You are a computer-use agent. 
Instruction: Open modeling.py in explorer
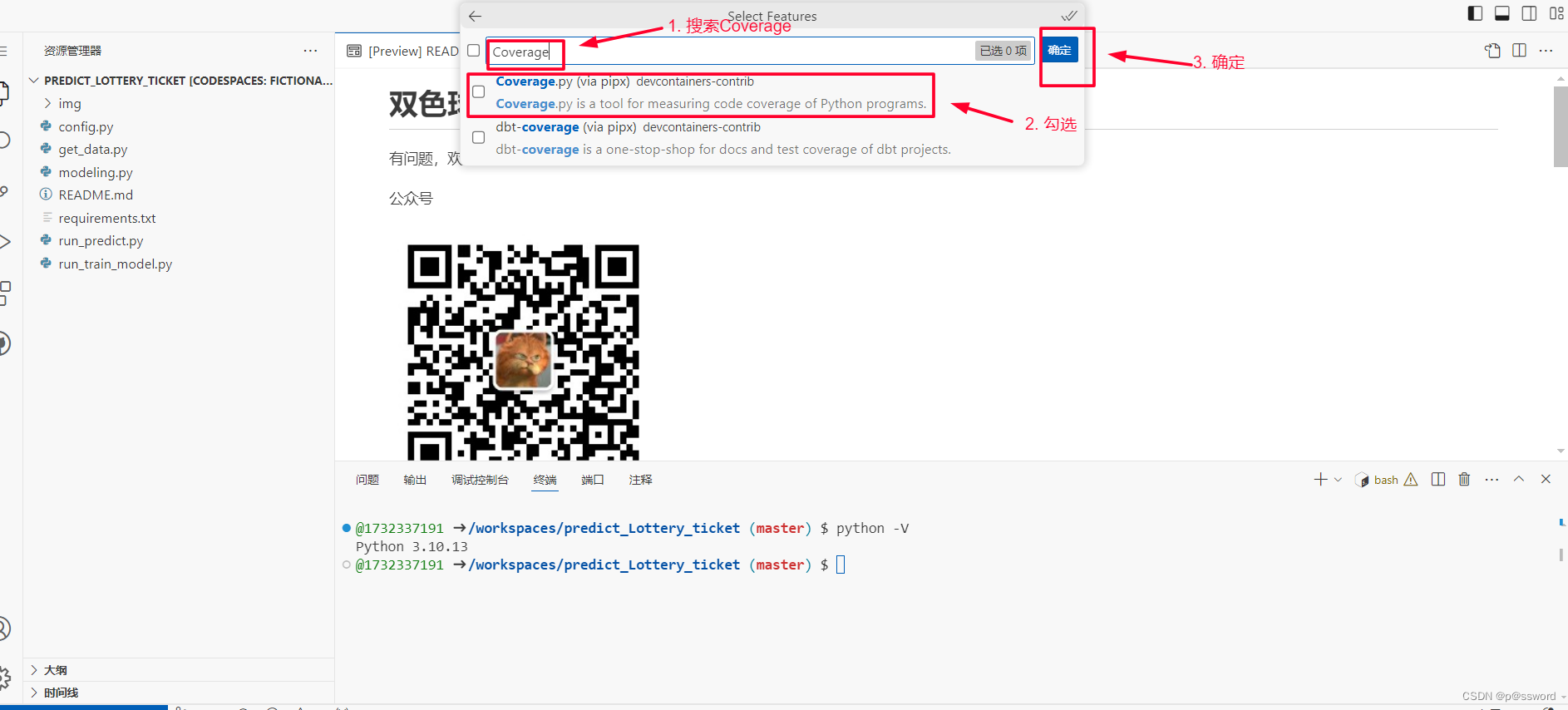[x=96, y=172]
